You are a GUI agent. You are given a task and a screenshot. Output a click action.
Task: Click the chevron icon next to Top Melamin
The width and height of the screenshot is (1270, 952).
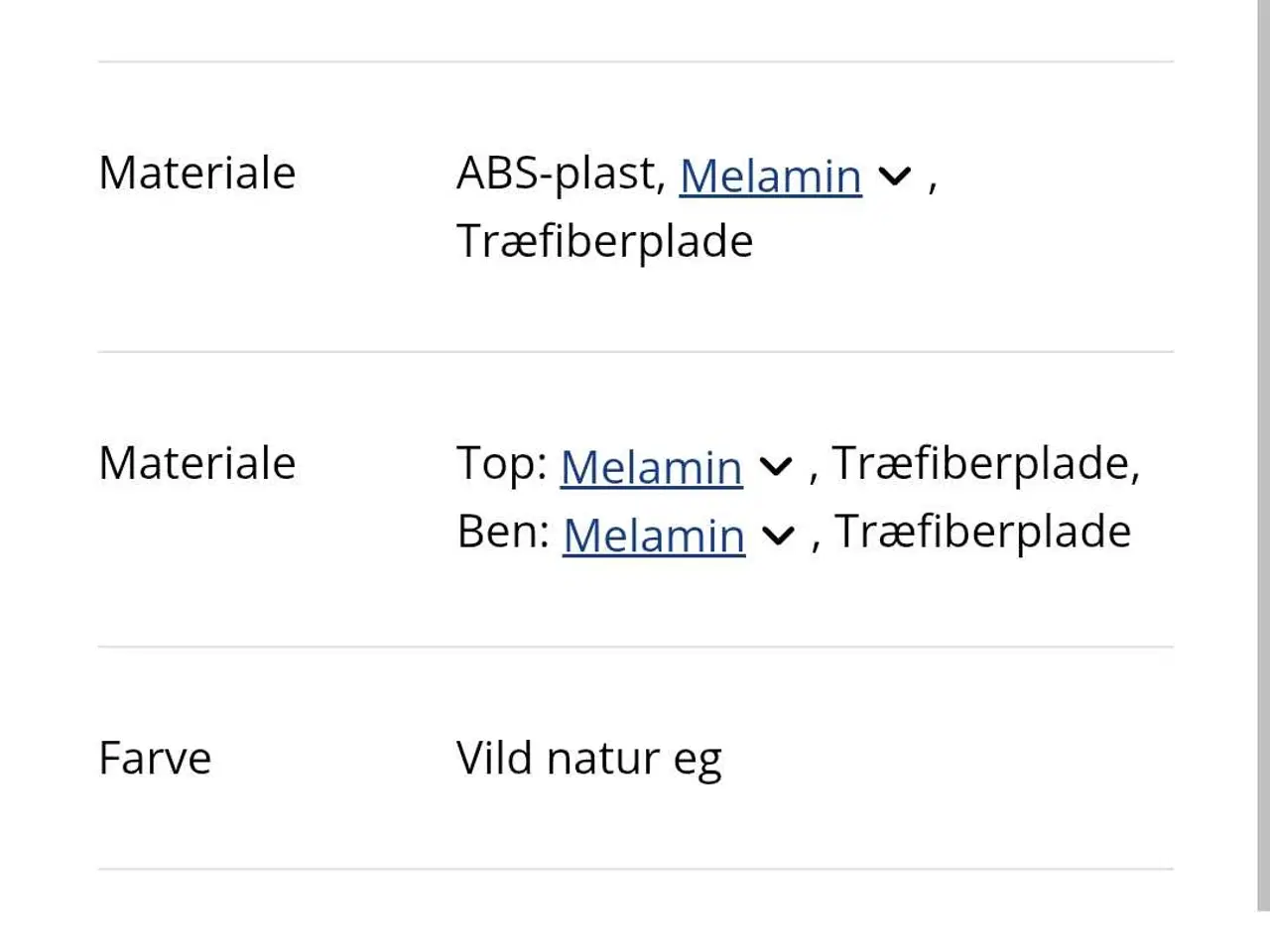pyautogui.click(x=777, y=466)
